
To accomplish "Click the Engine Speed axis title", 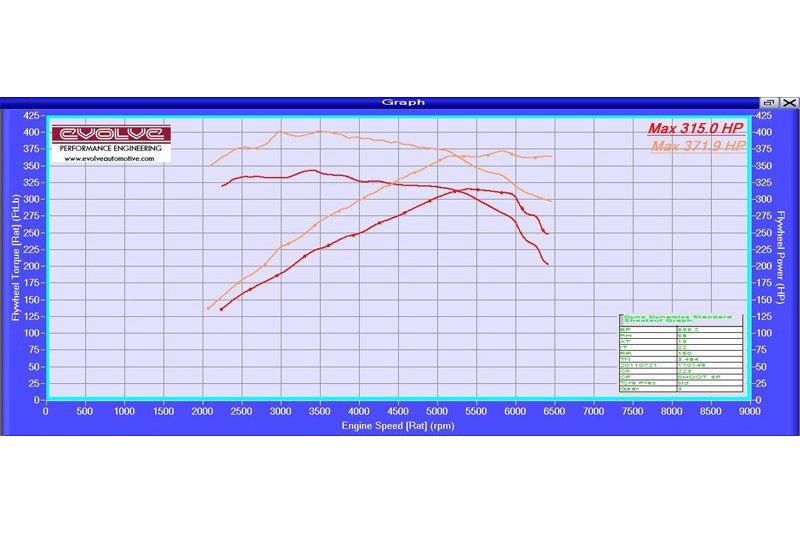I will click(x=396, y=425).
